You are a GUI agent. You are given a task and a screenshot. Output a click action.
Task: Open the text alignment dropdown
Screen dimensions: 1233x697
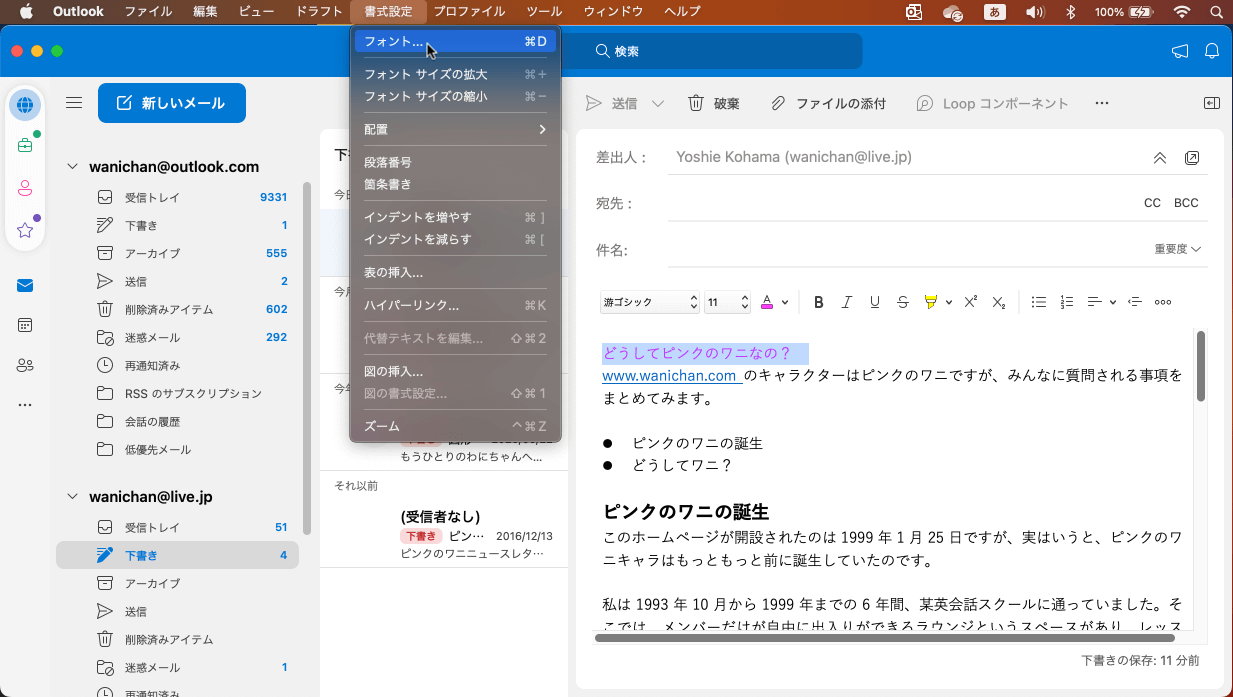pyautogui.click(x=1101, y=302)
